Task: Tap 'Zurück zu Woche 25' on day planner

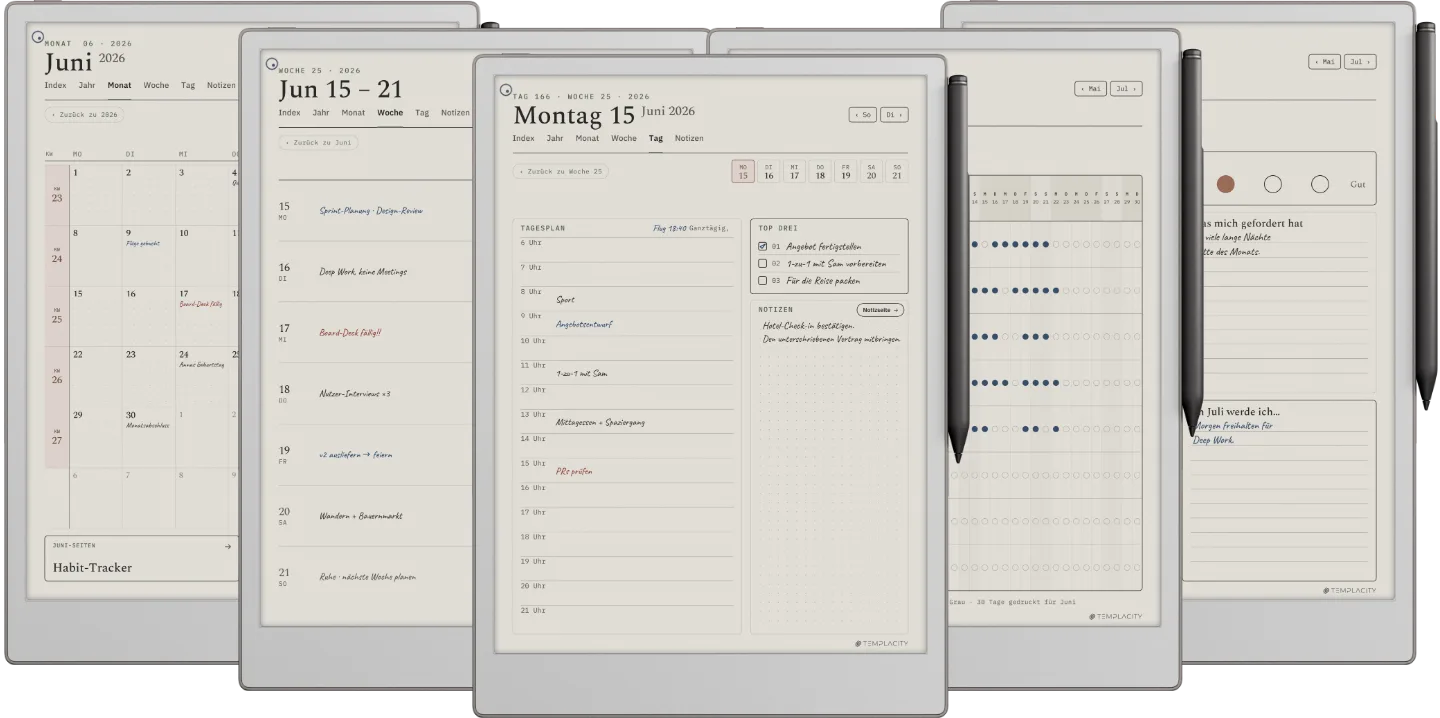Action: [x=561, y=171]
